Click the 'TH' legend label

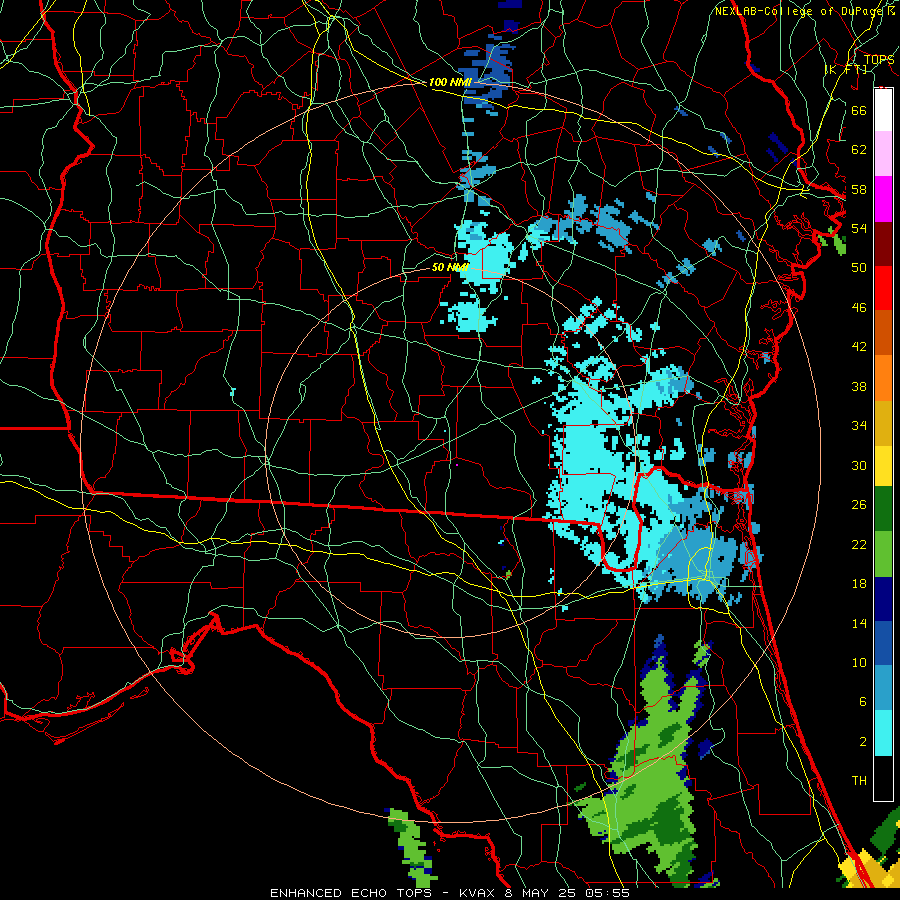tap(859, 780)
